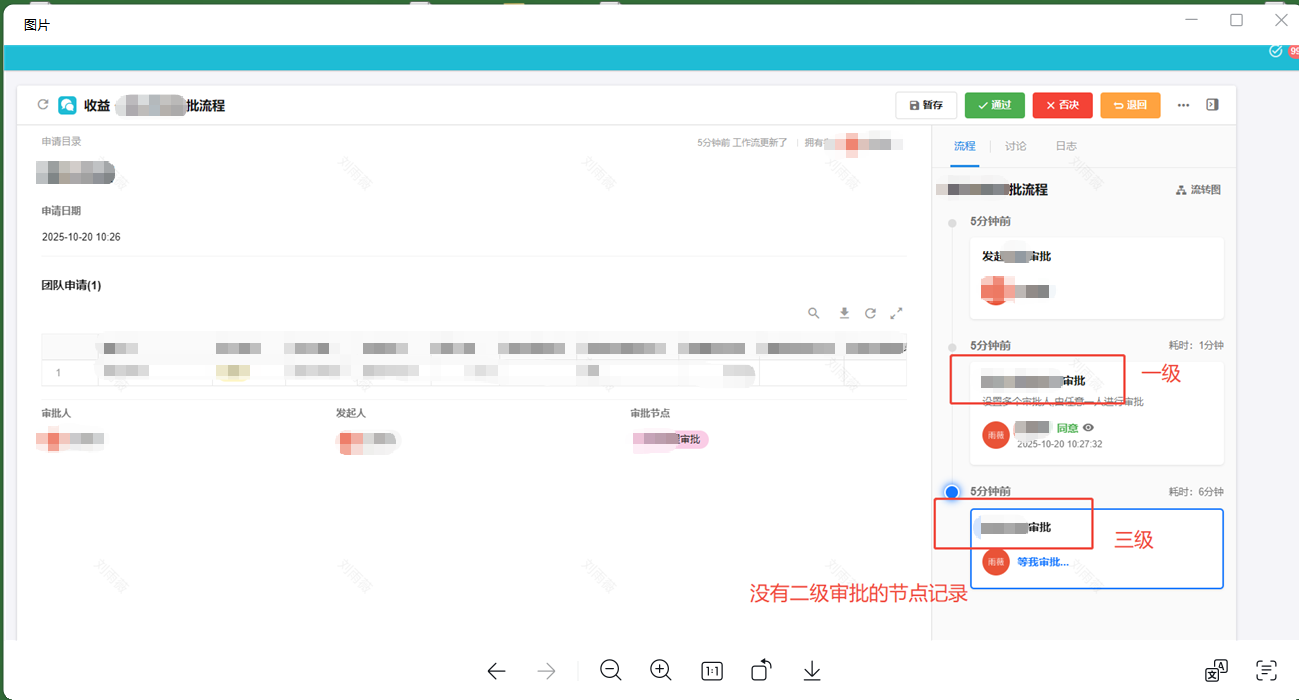Rotate the image in the viewer
The image size is (1299, 700).
[x=761, y=670]
